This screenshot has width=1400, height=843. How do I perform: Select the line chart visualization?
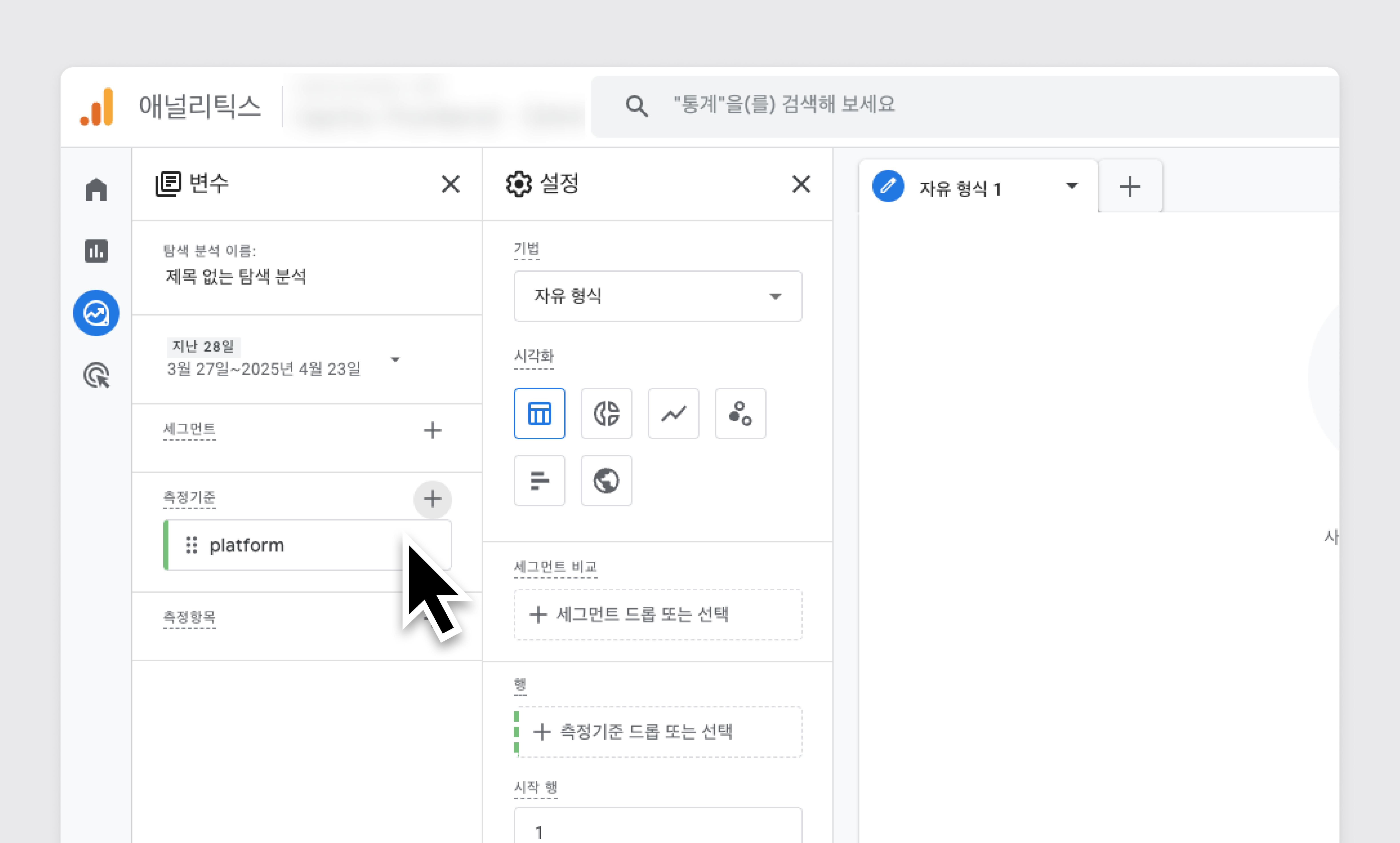pyautogui.click(x=673, y=413)
